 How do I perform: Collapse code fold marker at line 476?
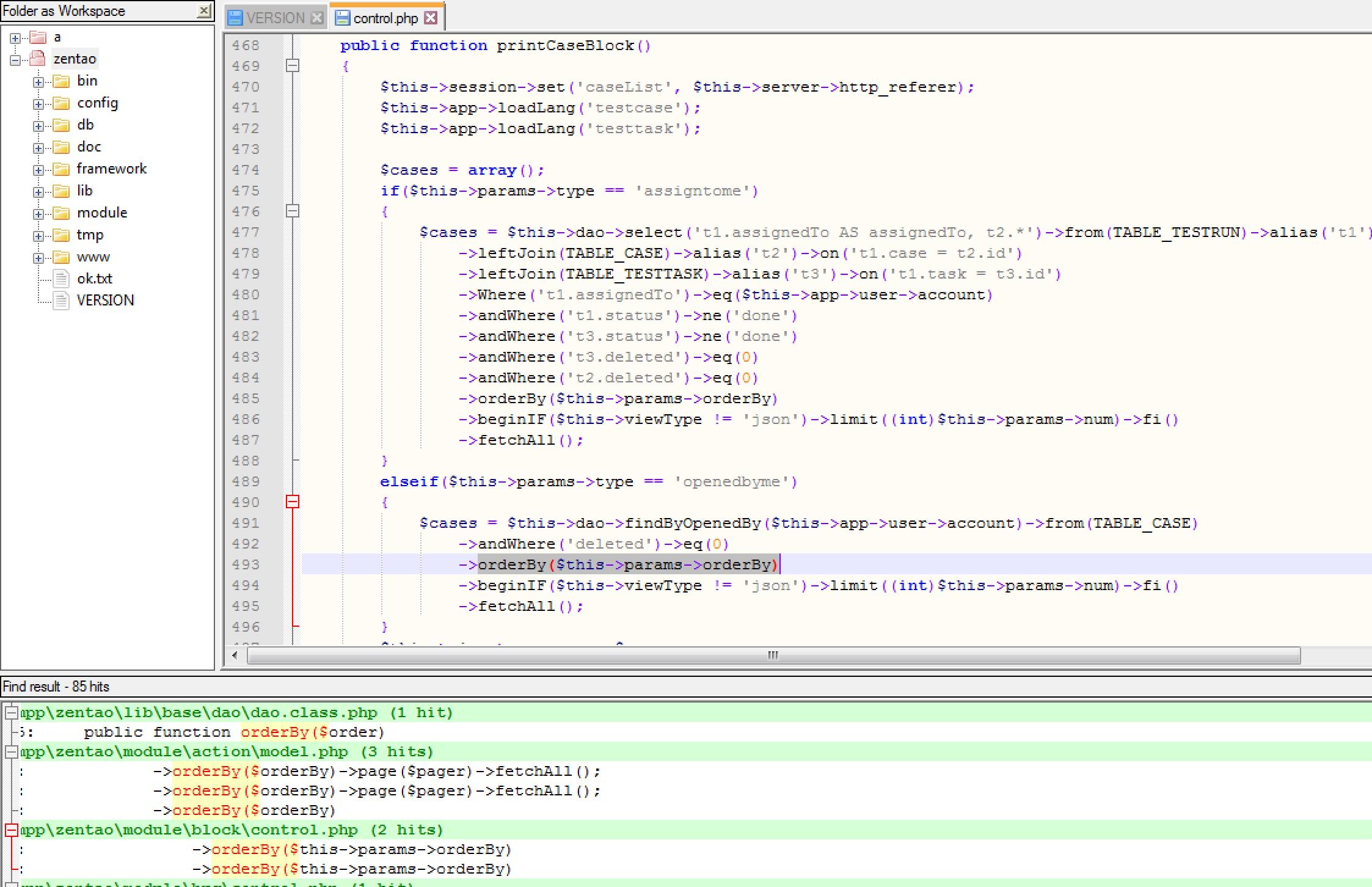tap(293, 211)
